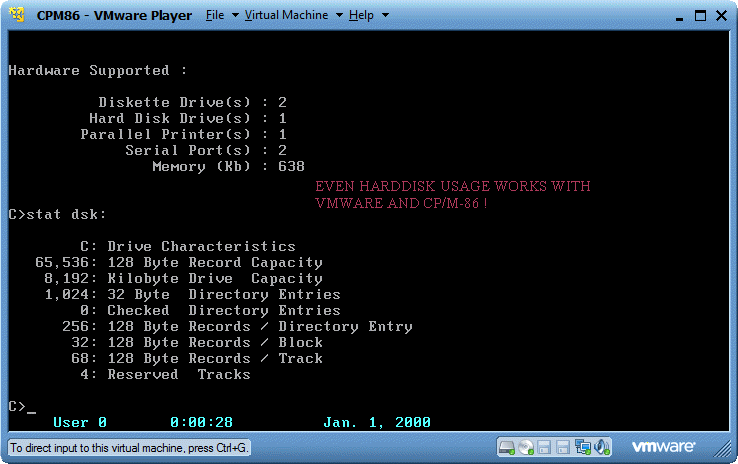Expand the arrow next to Help

[385, 15]
